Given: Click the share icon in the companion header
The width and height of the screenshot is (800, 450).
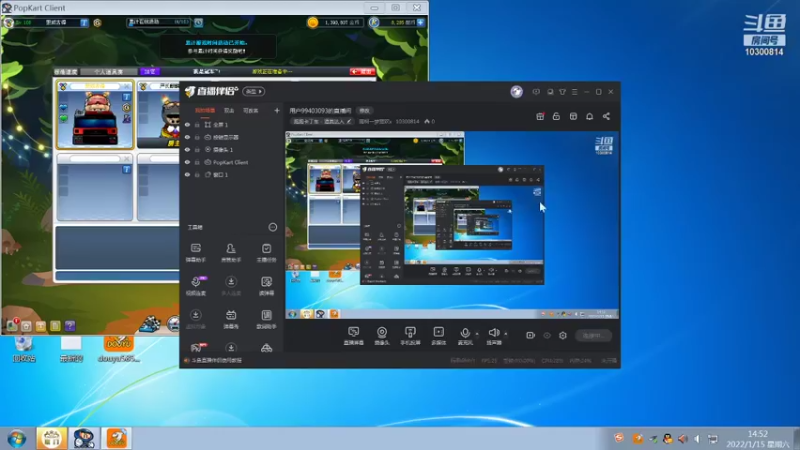Looking at the screenshot, I should click(x=606, y=116).
